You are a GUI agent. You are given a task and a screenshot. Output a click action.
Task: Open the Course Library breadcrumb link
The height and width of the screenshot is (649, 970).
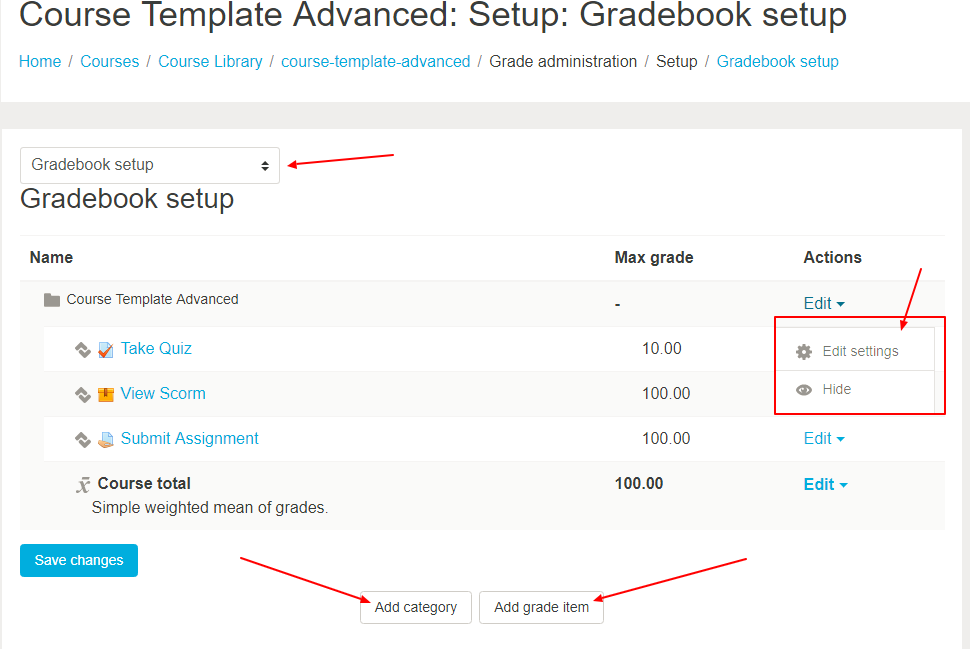click(x=210, y=62)
